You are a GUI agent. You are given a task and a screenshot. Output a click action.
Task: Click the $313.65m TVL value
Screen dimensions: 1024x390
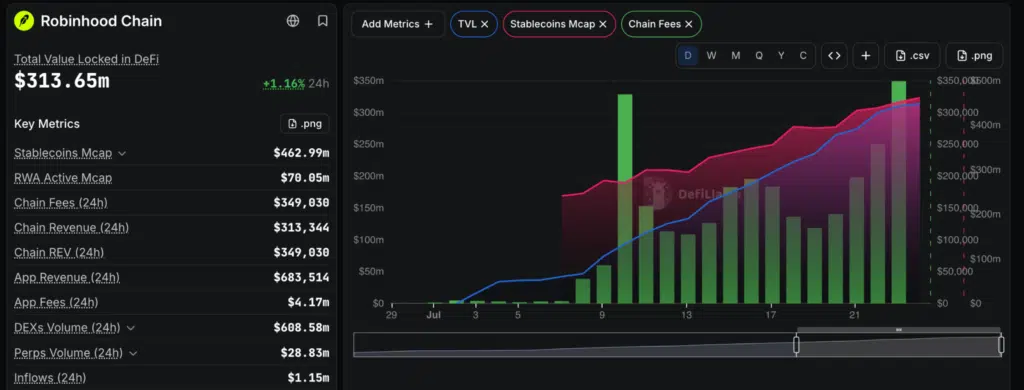click(x=62, y=81)
